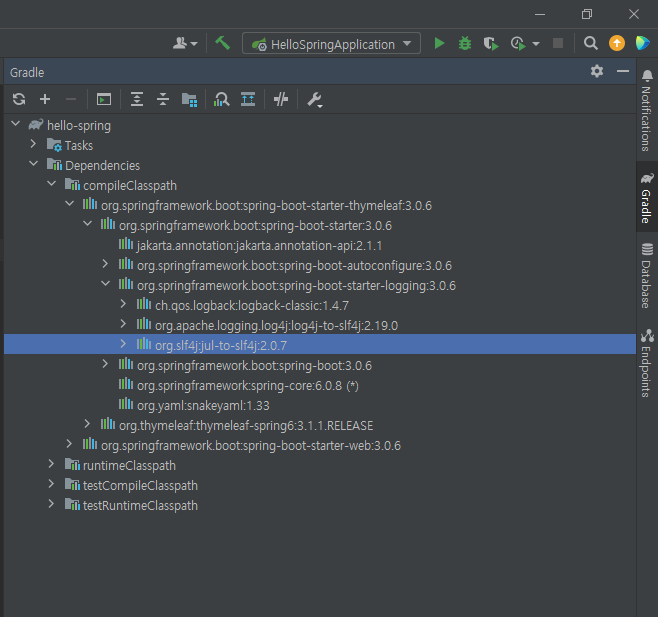658x617 pixels.
Task: Expand the Tasks node
Action: [34, 144]
